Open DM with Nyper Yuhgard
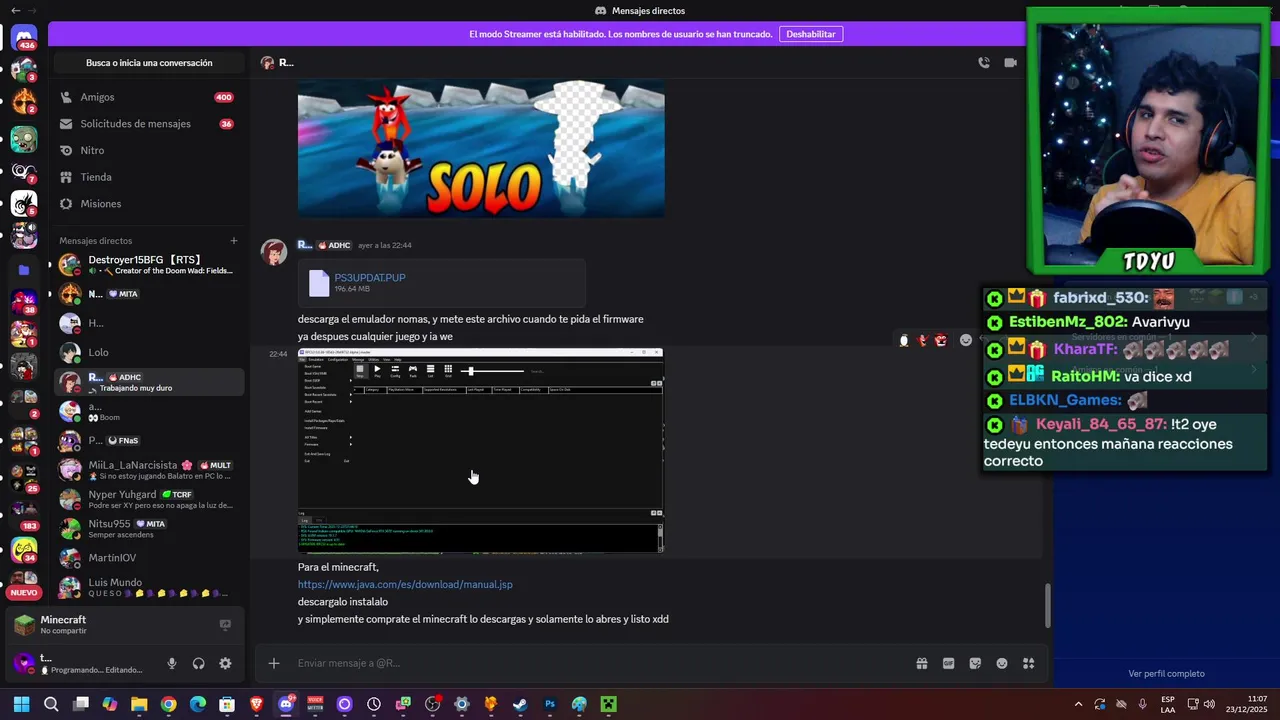This screenshot has width=1280, height=720. point(149,499)
